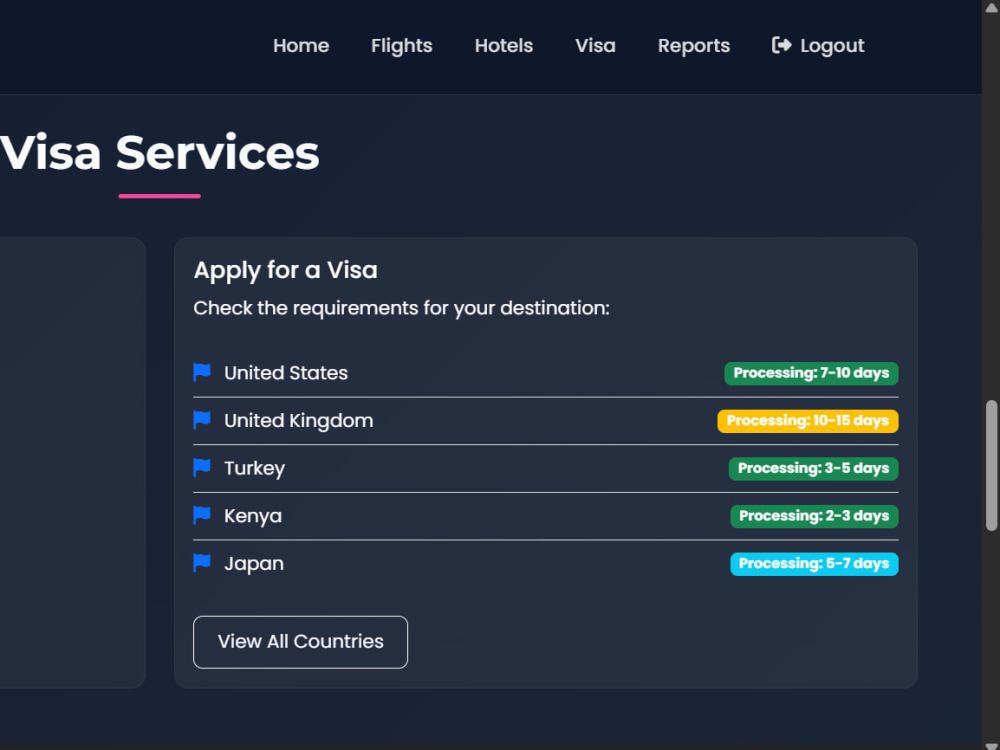Select the United Kingdom destination
Viewport: 1000px width, 750px height.
click(298, 421)
